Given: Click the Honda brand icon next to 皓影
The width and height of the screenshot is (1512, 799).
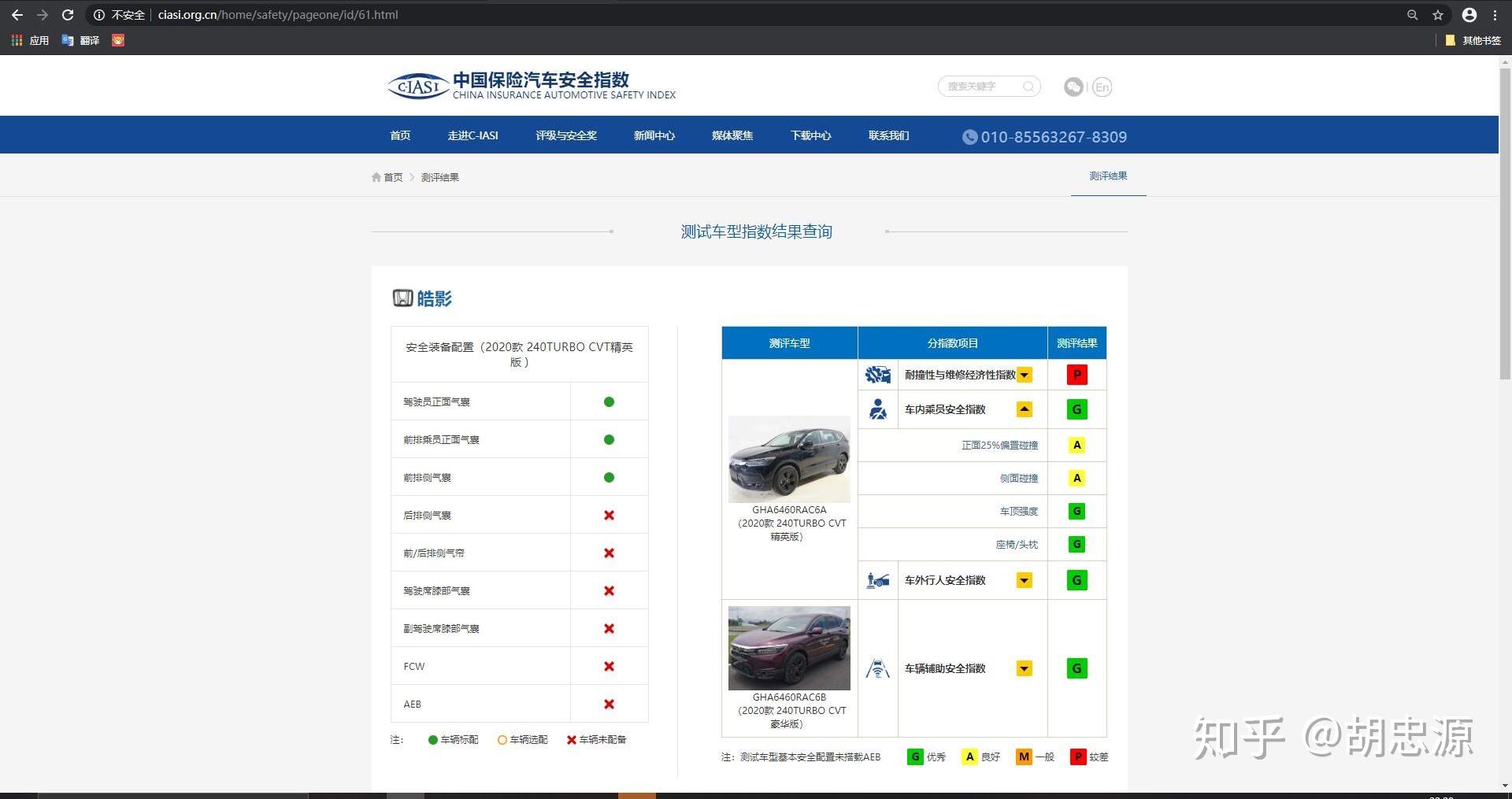Looking at the screenshot, I should pos(402,298).
